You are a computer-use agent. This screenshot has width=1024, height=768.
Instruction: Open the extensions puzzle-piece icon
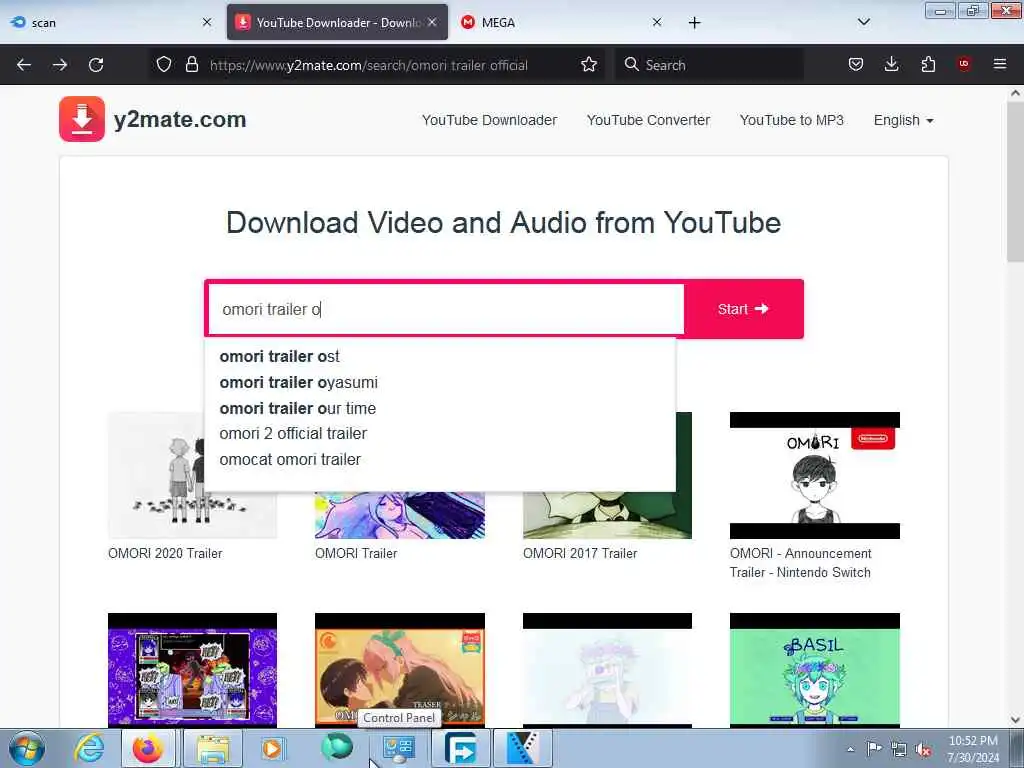(928, 65)
